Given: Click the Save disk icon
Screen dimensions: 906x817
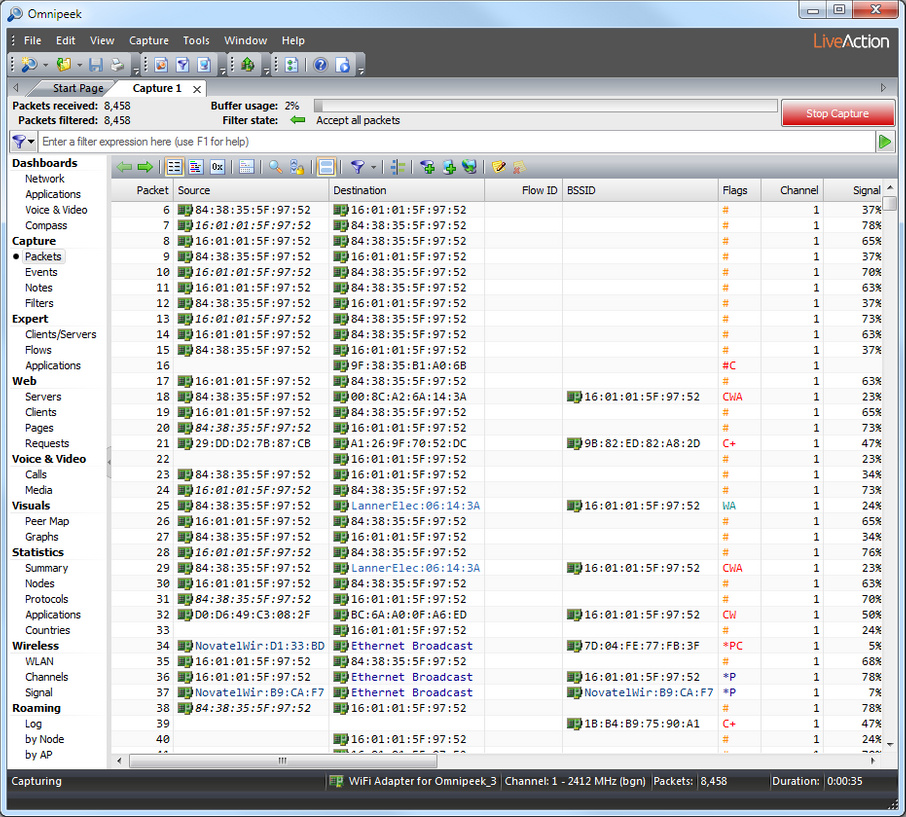Looking at the screenshot, I should [96, 65].
